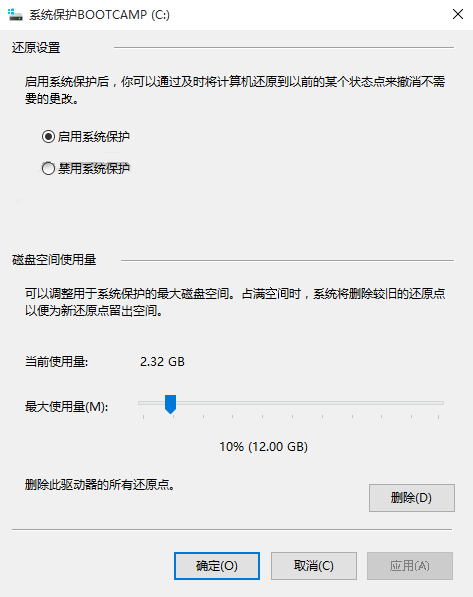The width and height of the screenshot is (473, 597).
Task: Click the 删除此驱动器的所有还原点 text
Action: tap(100, 485)
